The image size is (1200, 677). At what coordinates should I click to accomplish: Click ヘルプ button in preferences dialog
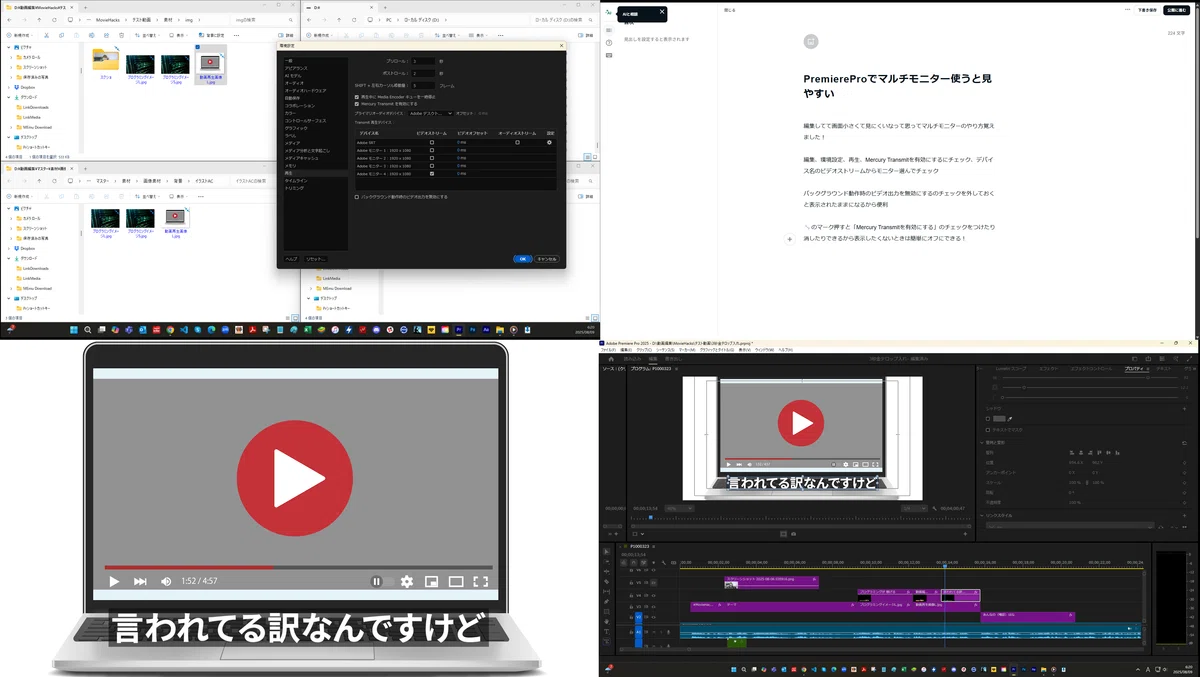point(291,259)
